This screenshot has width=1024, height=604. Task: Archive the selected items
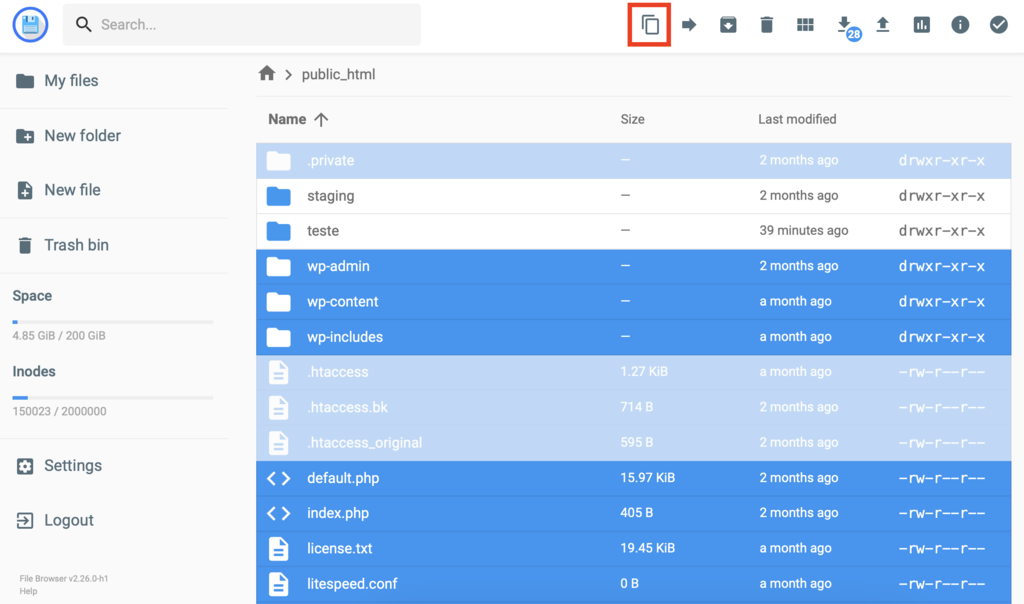[728, 24]
